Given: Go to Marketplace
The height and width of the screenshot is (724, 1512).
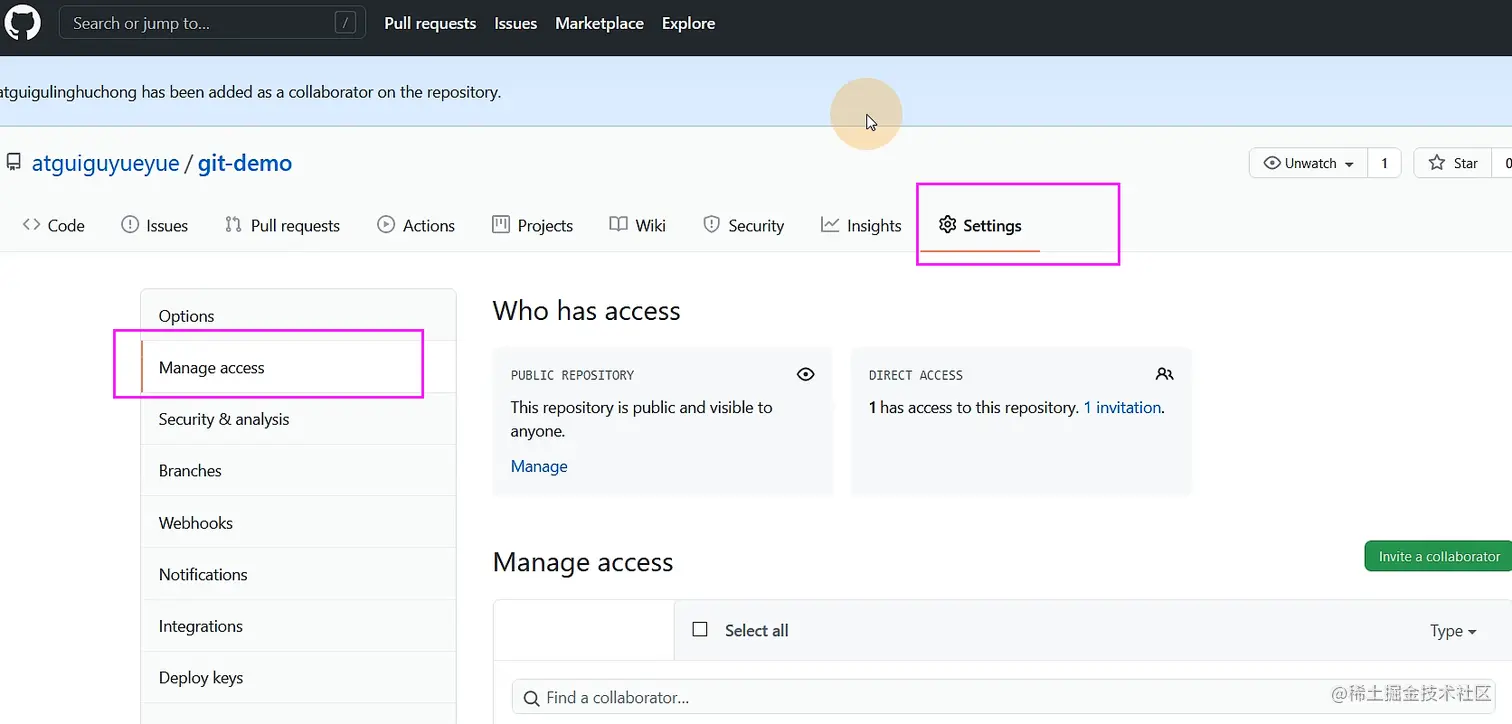Looking at the screenshot, I should [599, 23].
